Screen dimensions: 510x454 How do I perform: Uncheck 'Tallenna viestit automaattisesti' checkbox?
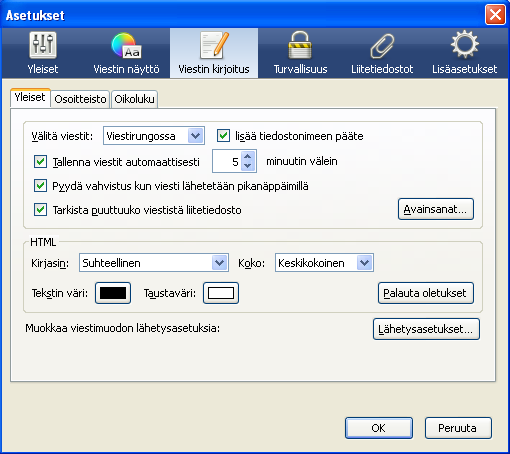pos(40,162)
